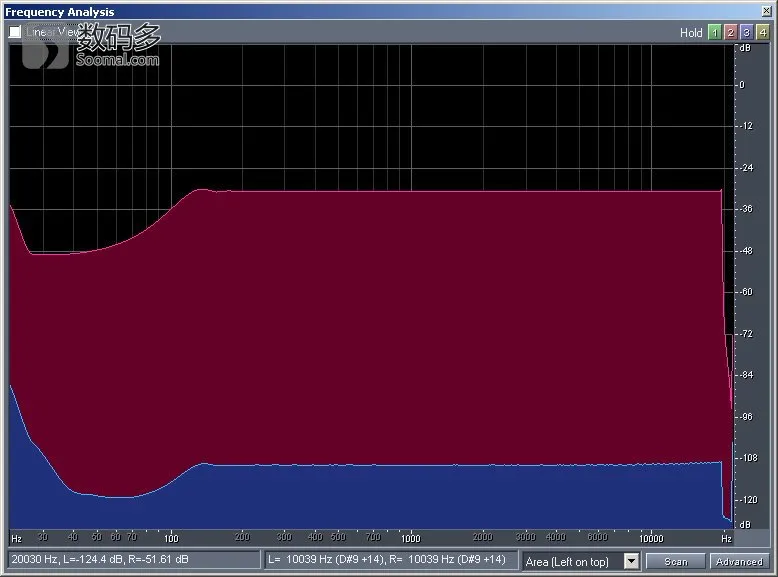Activate Hold button 1 (green)
Screen dimensions: 778x577
[714, 33]
